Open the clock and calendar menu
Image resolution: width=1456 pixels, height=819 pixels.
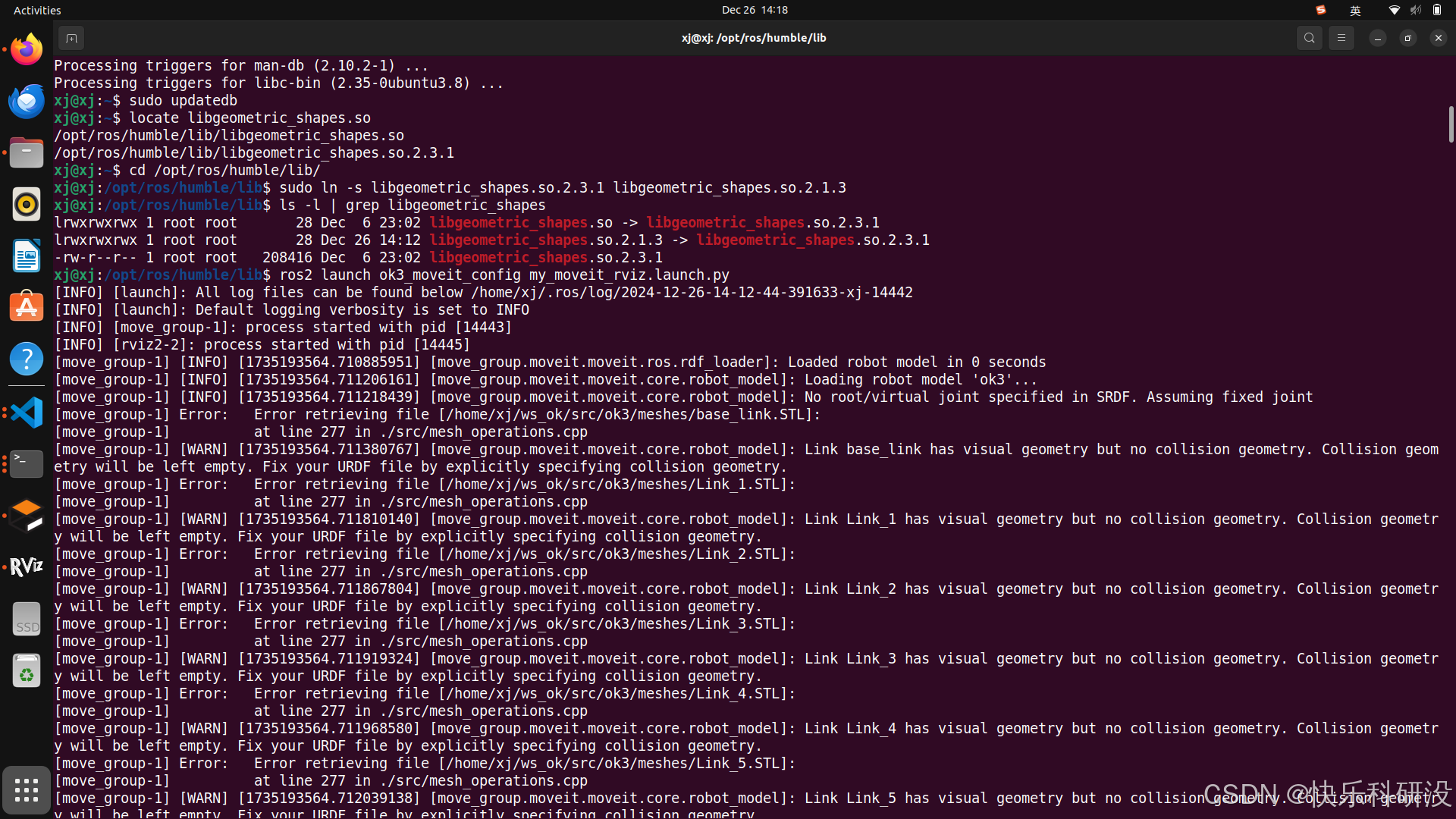[754, 10]
